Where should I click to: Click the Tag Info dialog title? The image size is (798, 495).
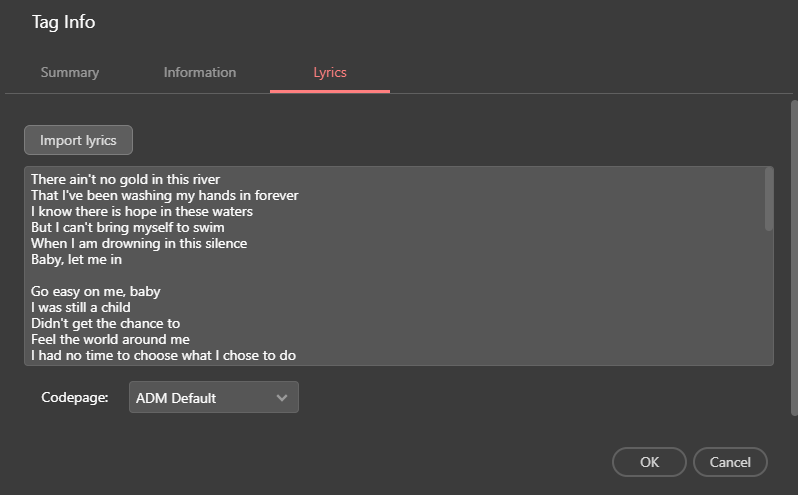[x=64, y=22]
